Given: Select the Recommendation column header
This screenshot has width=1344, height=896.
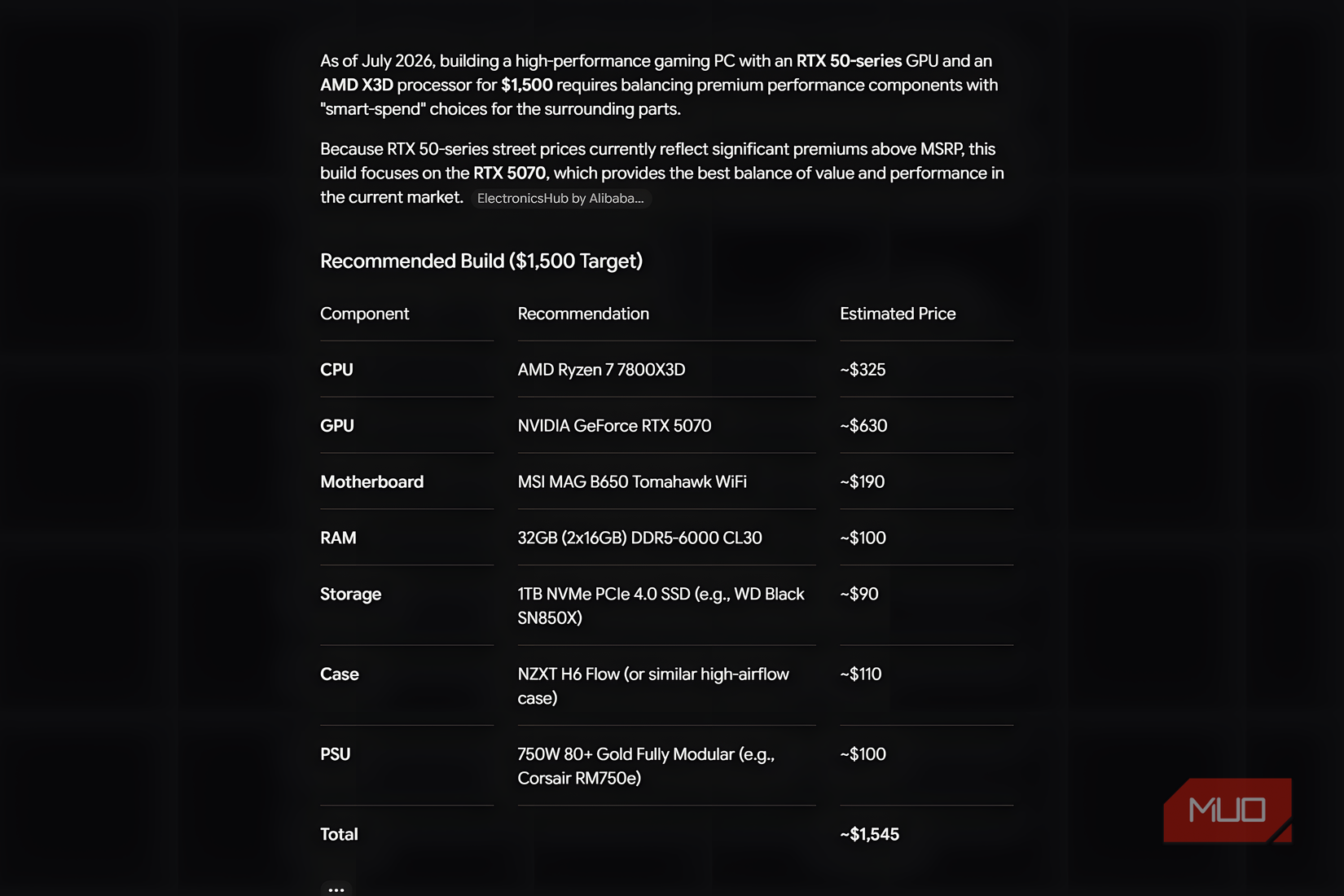Looking at the screenshot, I should coord(583,314).
